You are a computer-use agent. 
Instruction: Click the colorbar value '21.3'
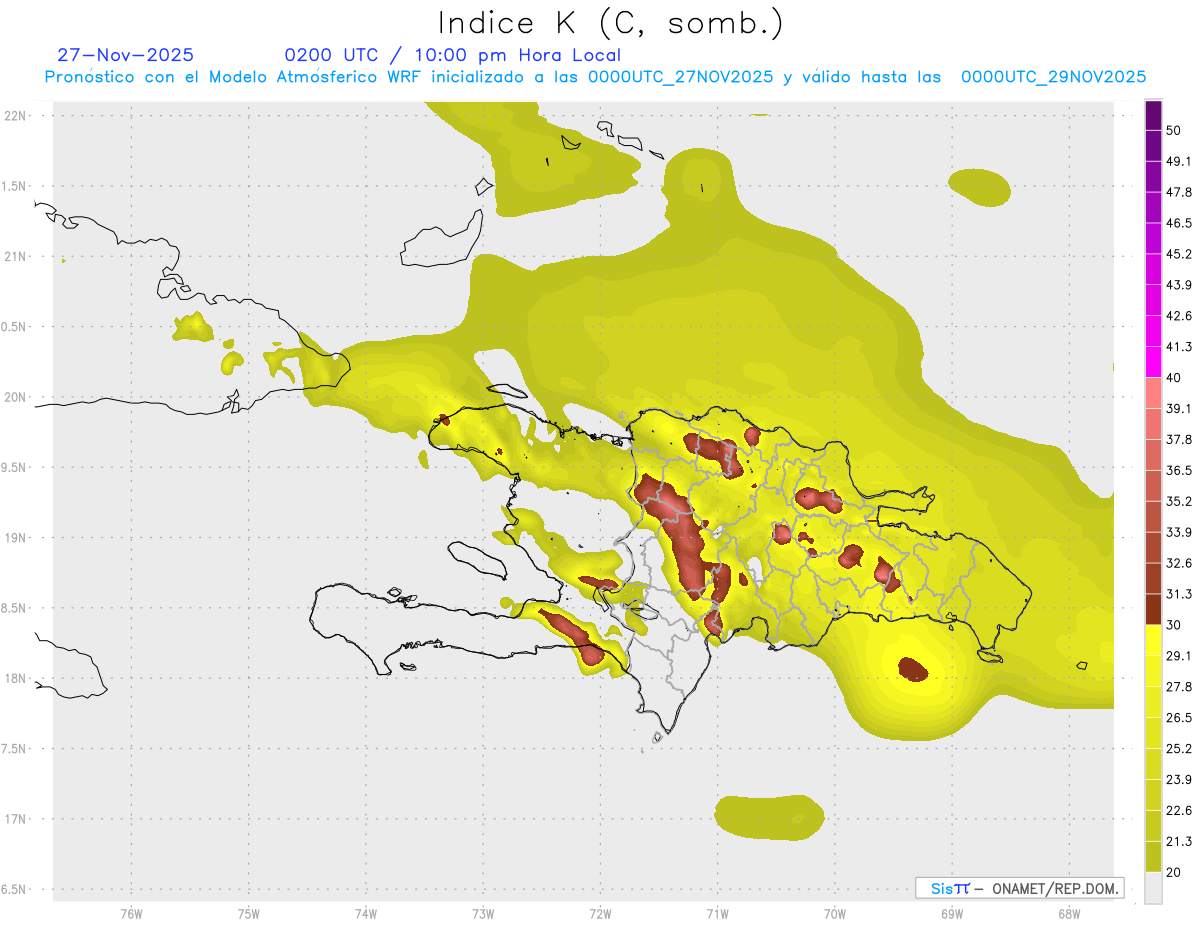[x=1179, y=842]
